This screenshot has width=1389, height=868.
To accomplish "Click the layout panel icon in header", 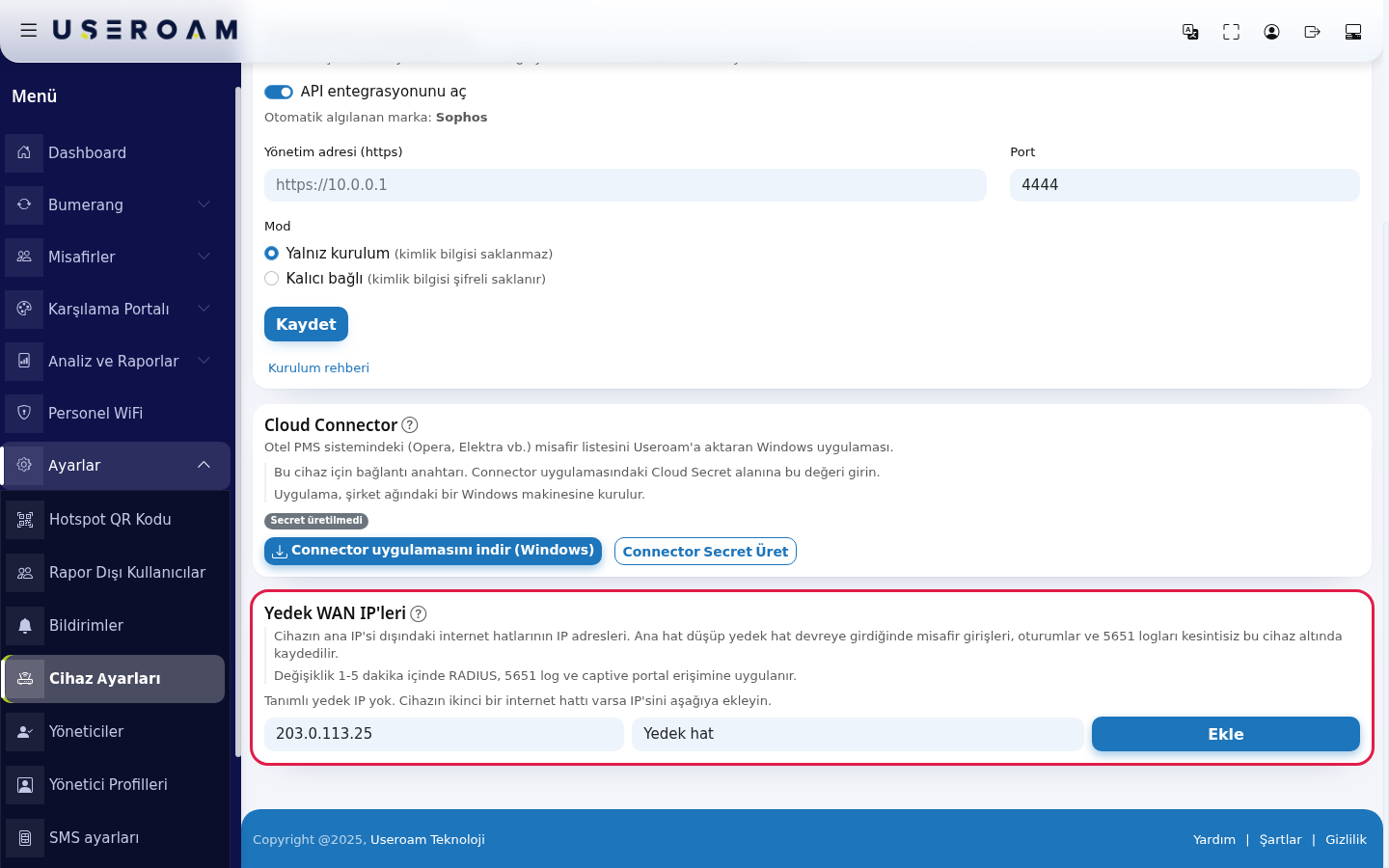I will tap(1352, 32).
